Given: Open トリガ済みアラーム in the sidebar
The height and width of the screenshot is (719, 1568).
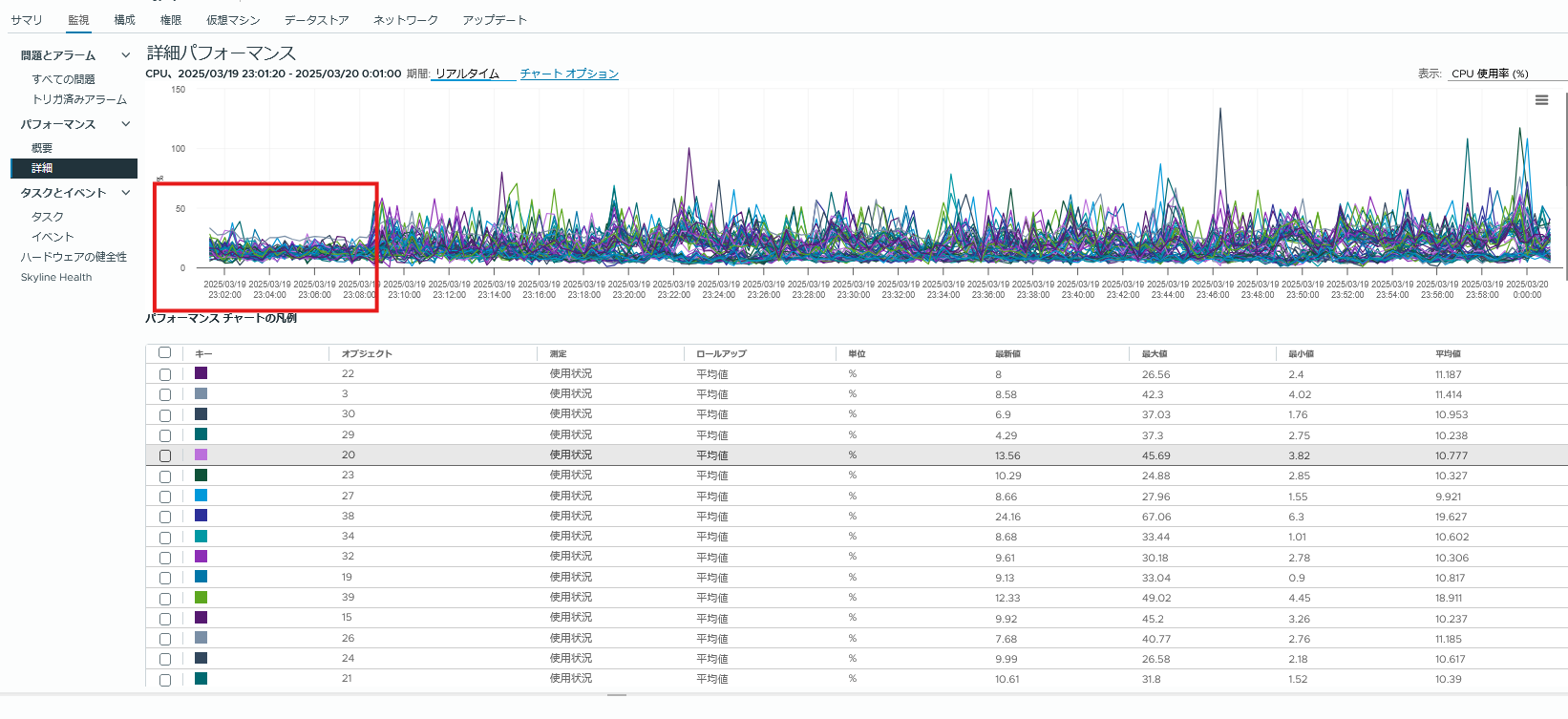Looking at the screenshot, I should point(79,99).
